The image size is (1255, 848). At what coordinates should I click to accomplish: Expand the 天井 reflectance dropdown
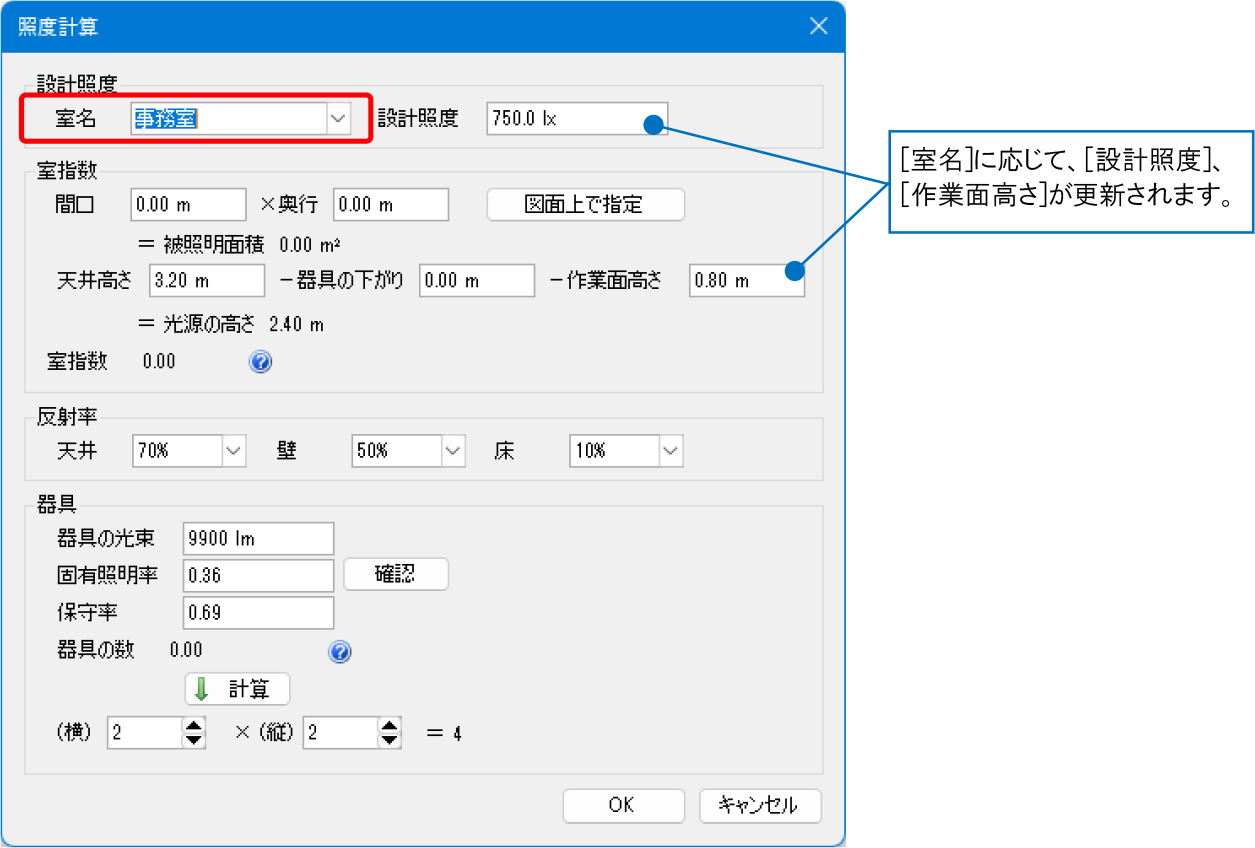tap(234, 451)
